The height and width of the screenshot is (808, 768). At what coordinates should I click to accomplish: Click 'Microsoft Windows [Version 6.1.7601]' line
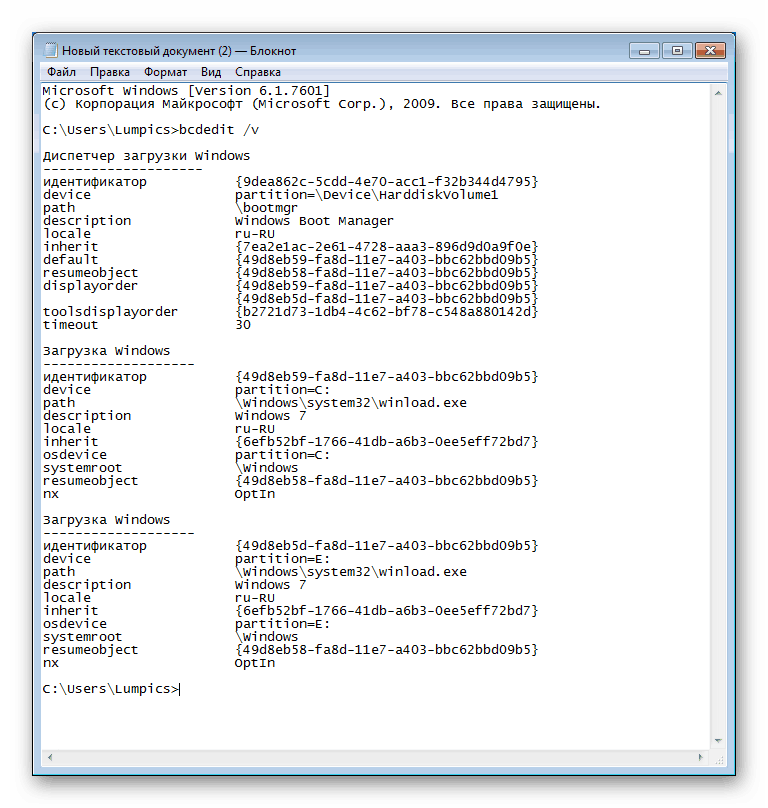pos(186,91)
